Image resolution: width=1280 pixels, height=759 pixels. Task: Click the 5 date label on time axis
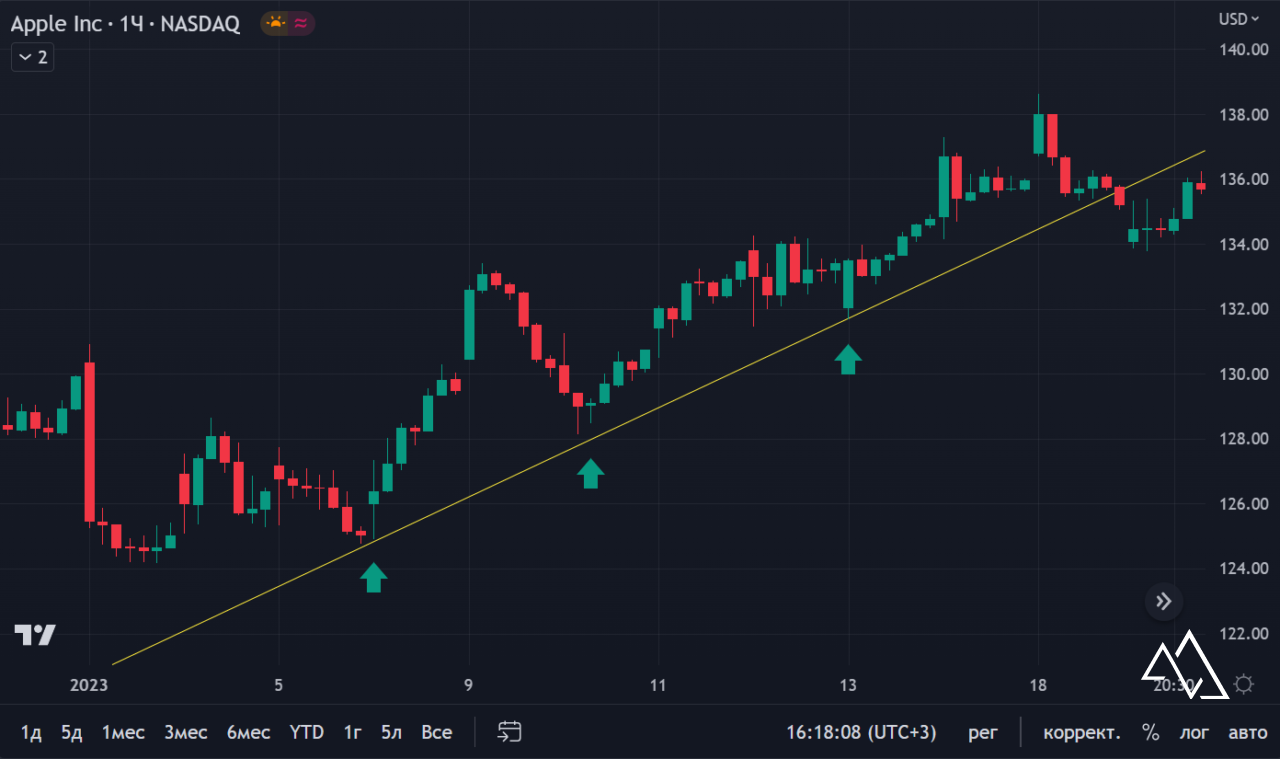[279, 685]
